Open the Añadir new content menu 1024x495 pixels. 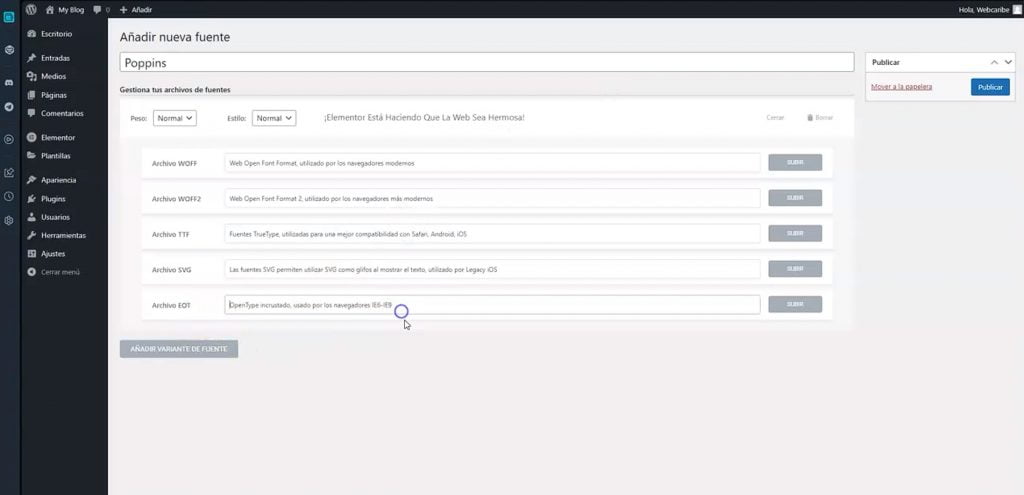pyautogui.click(x=136, y=10)
